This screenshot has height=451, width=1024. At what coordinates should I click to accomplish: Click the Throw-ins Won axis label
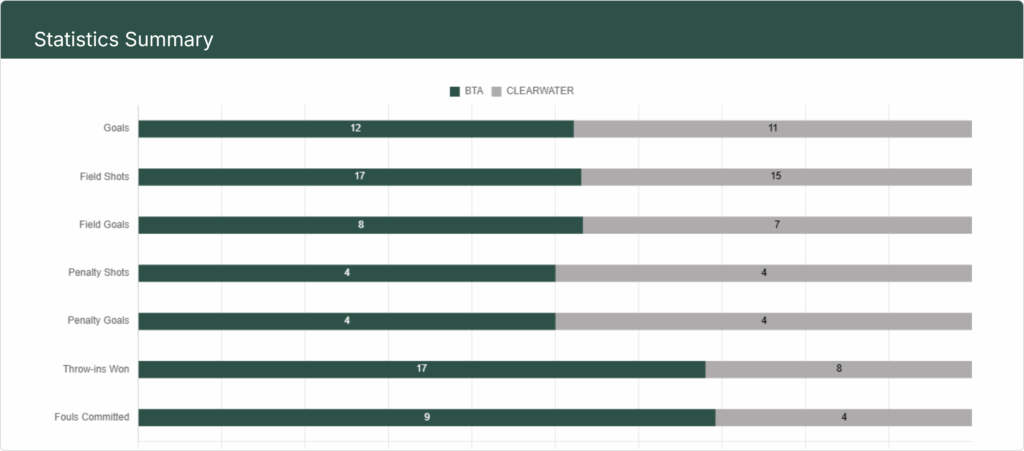[x=96, y=369]
